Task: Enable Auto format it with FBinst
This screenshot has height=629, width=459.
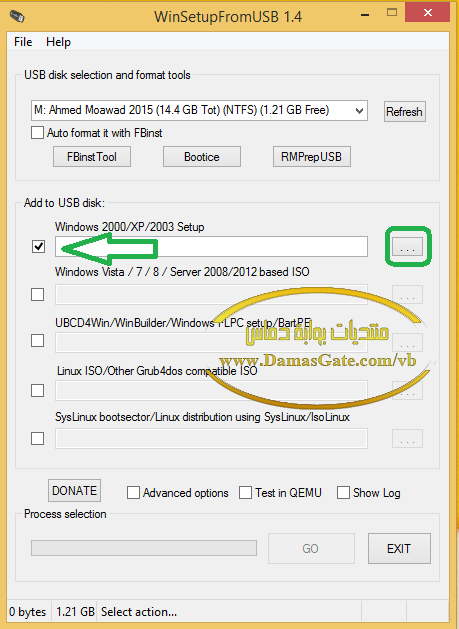Action: point(37,133)
